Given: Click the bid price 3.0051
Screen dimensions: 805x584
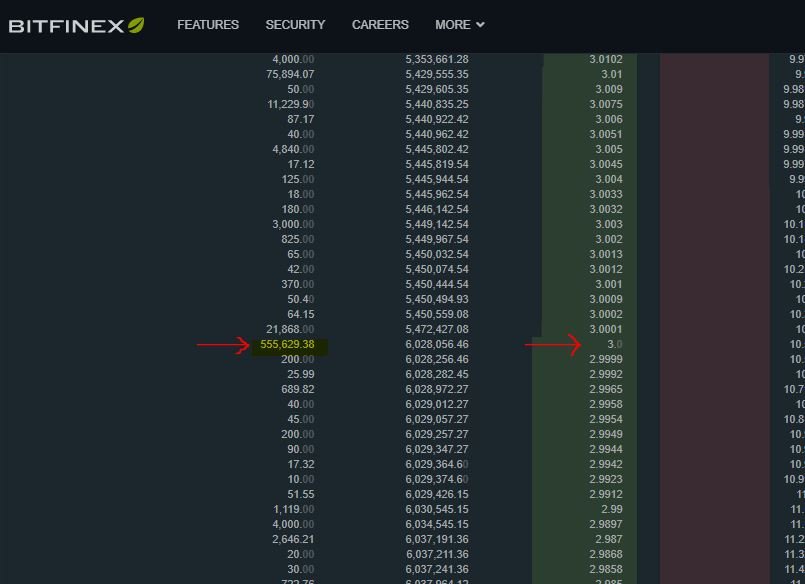Looking at the screenshot, I should 606,134.
